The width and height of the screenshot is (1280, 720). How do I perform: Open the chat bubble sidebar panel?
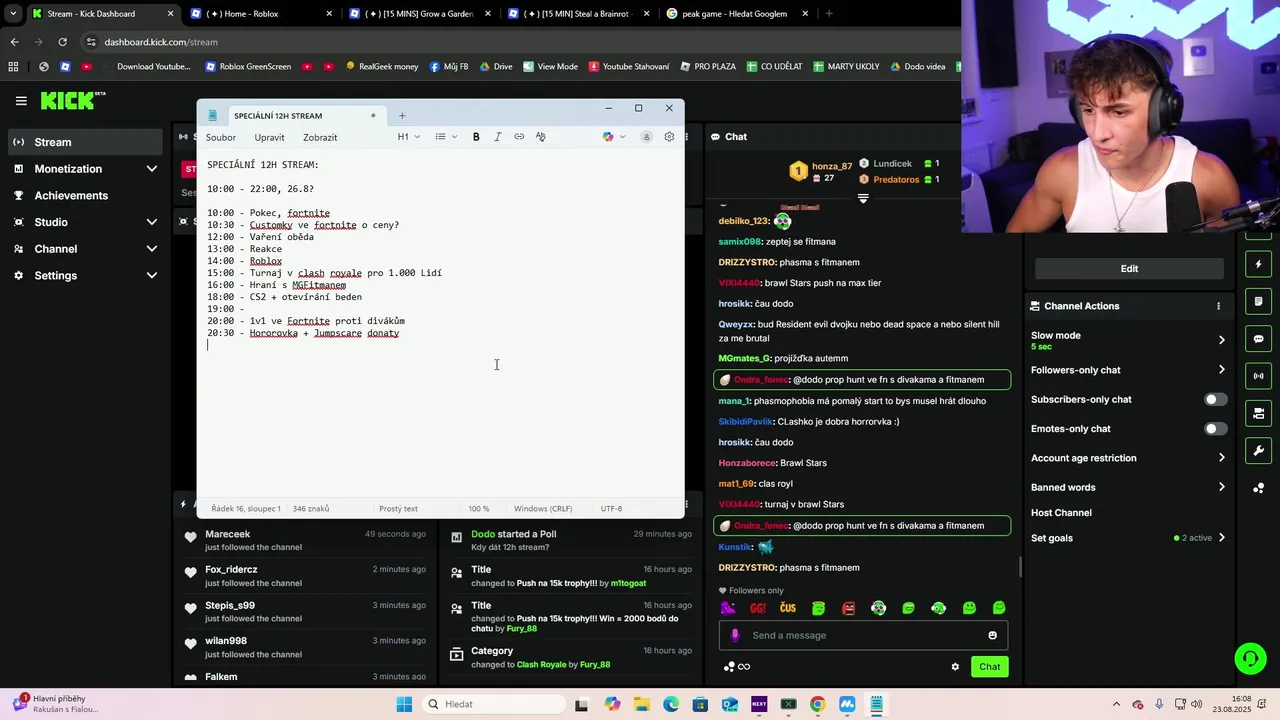point(1259,339)
